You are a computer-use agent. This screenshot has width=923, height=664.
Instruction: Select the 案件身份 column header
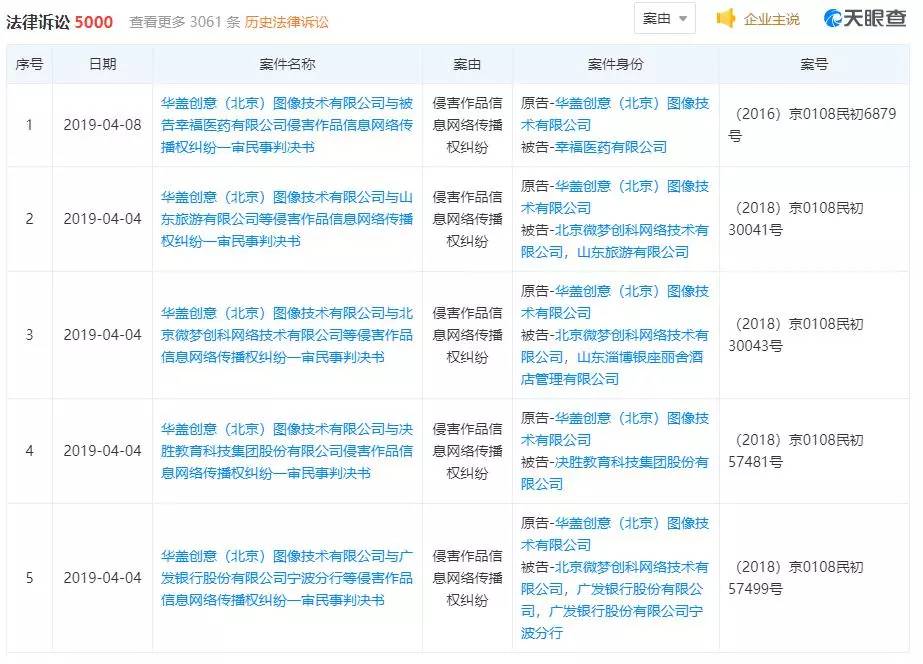click(616, 64)
